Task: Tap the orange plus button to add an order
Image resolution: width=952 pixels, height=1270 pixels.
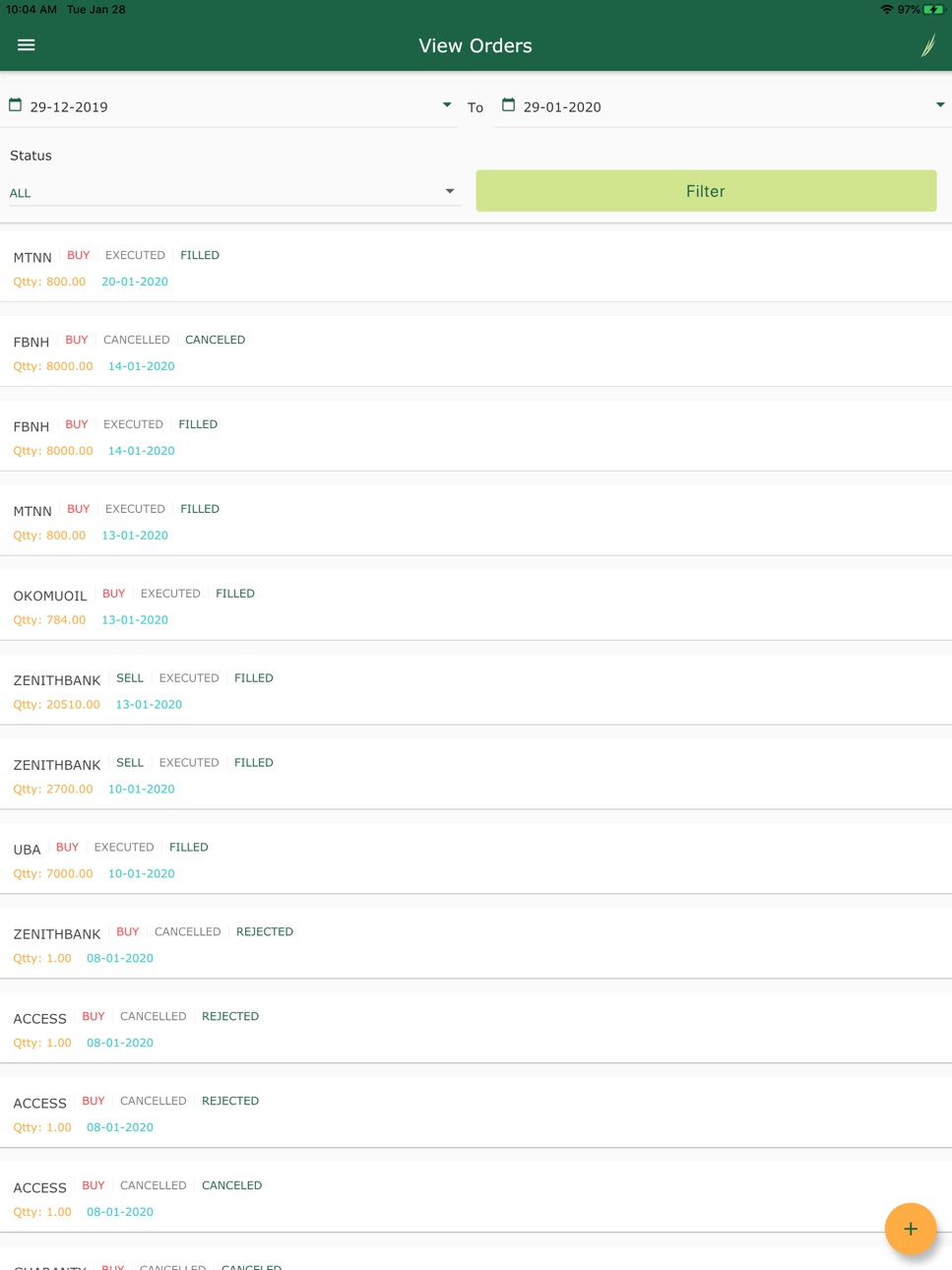Action: [910, 1228]
